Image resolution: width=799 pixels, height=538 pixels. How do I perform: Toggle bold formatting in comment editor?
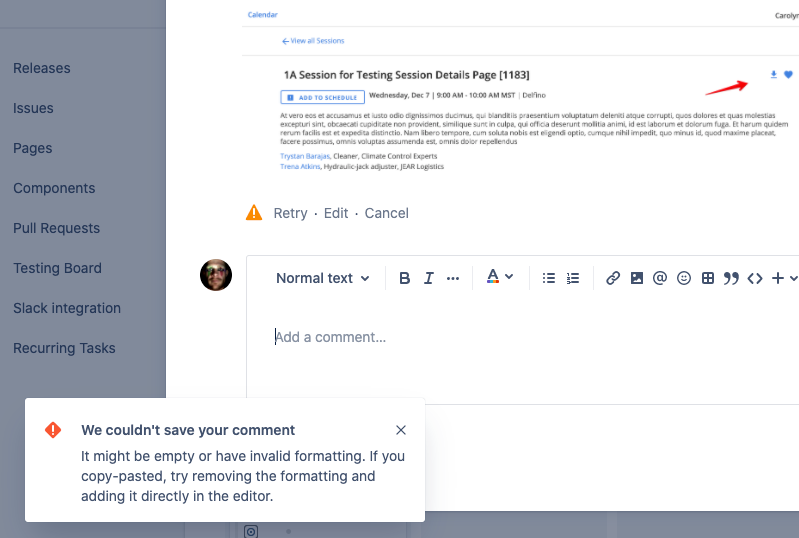pyautogui.click(x=405, y=278)
